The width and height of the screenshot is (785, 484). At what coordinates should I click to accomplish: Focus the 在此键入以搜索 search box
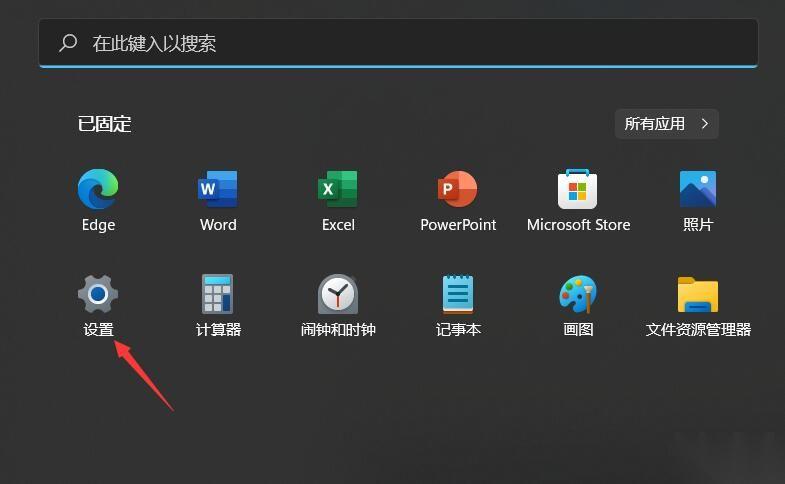[400, 43]
